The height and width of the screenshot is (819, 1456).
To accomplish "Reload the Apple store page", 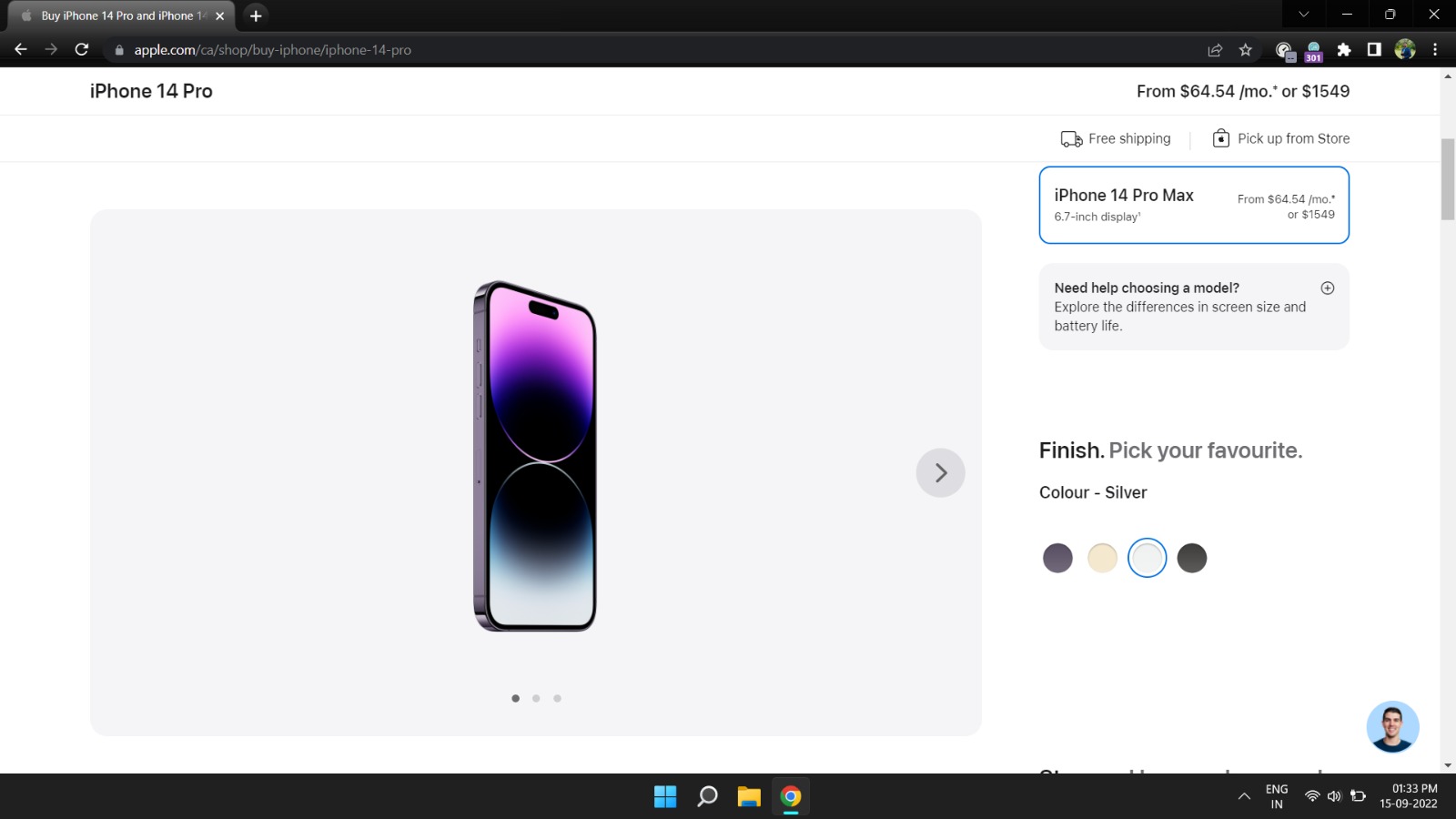I will point(82,49).
